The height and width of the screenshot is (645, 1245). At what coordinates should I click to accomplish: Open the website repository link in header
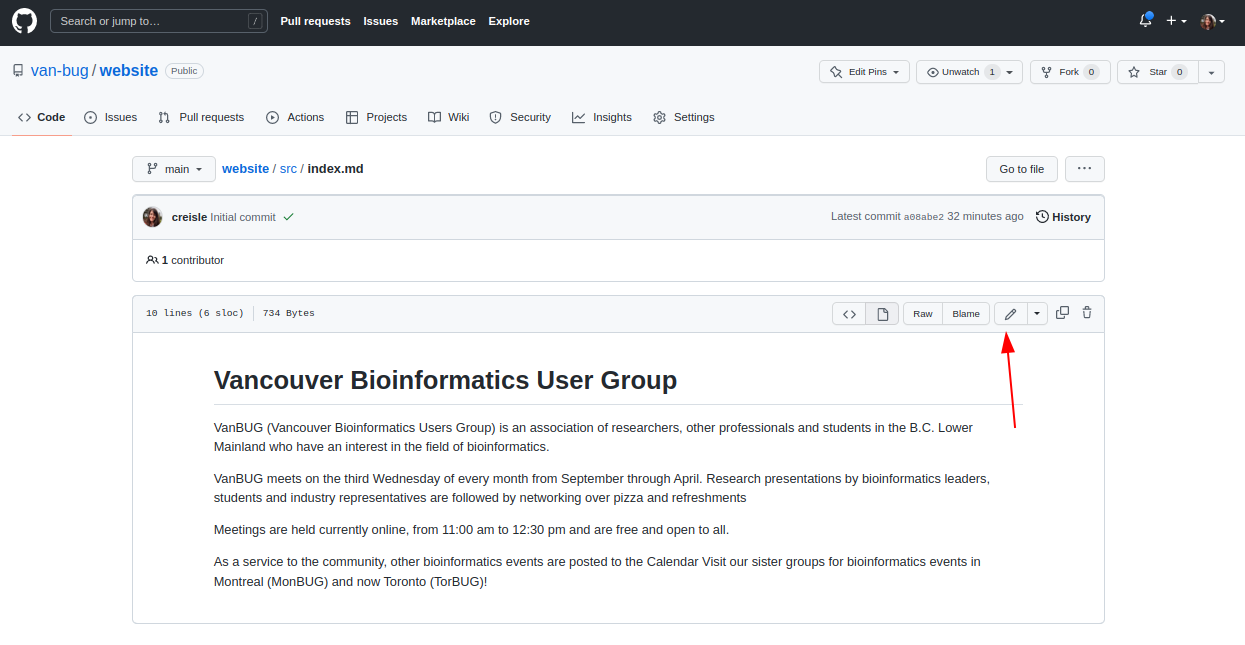pyautogui.click(x=129, y=71)
